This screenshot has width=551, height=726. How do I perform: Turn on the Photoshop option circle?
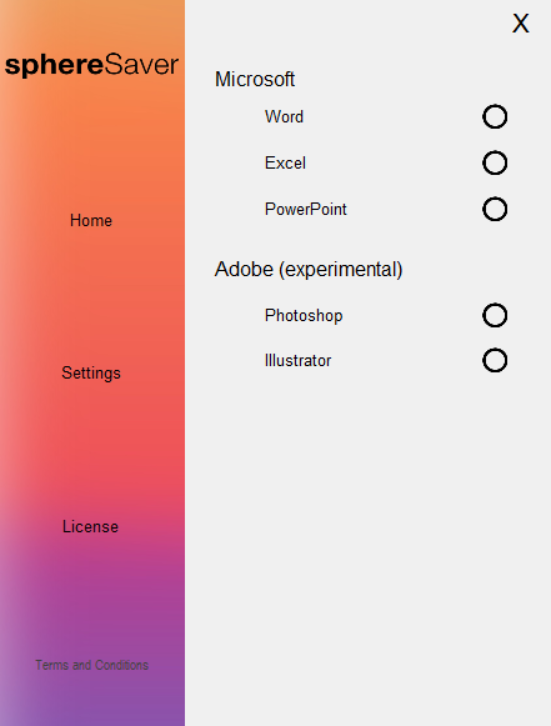point(495,315)
